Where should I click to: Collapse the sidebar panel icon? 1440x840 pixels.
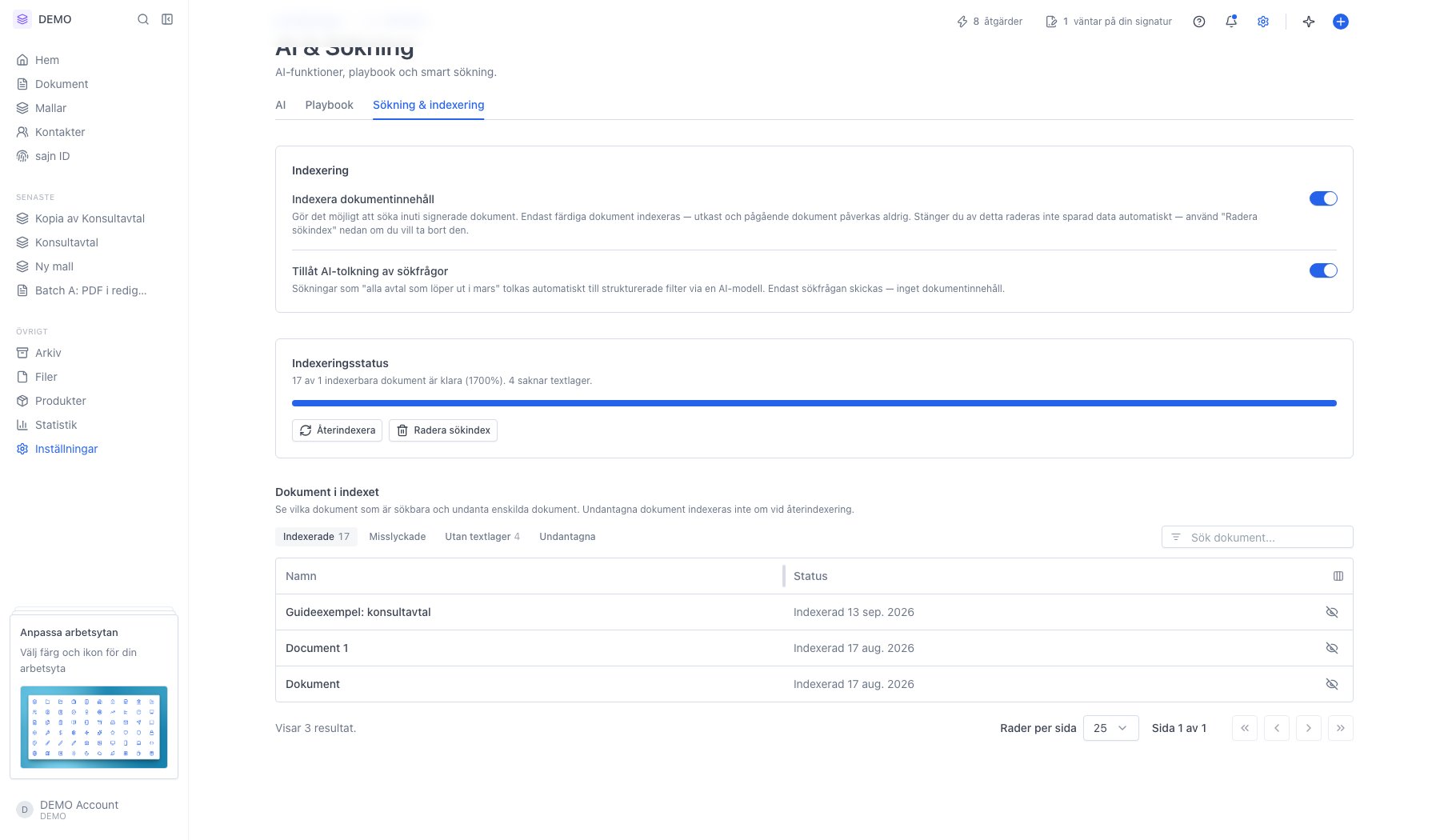click(167, 19)
